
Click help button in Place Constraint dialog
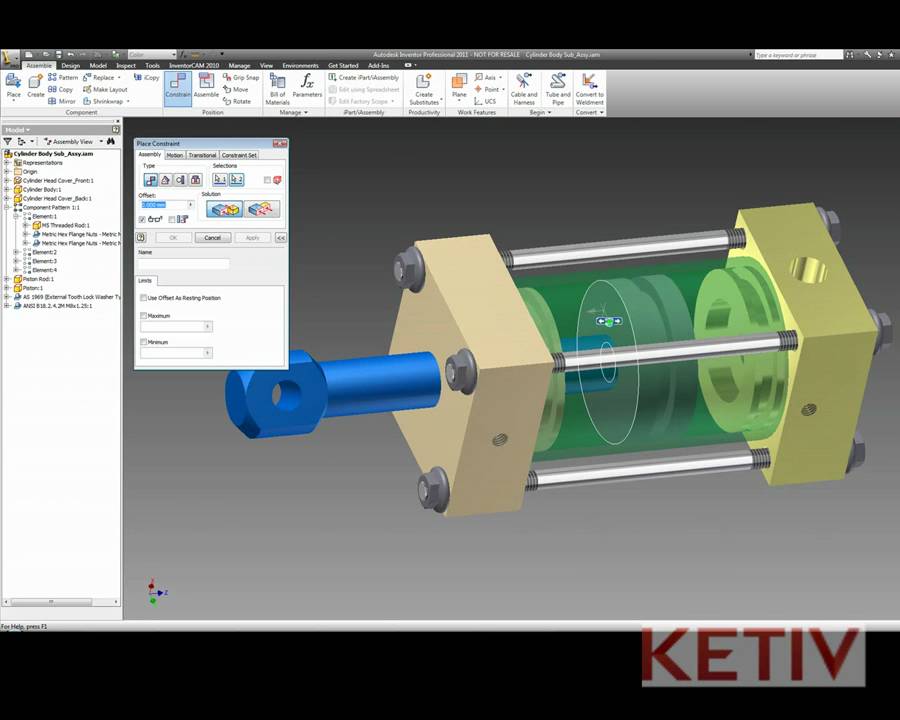coord(141,238)
